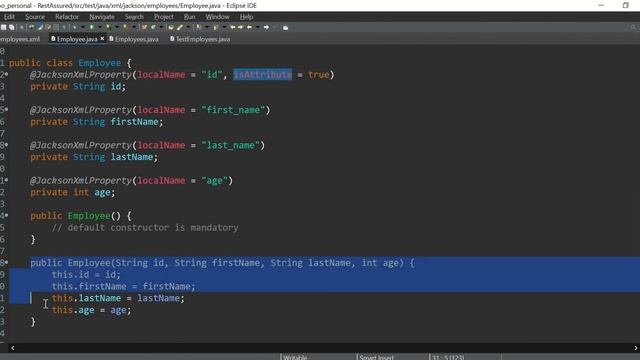Collapse the fold marker at the first_name annotation

[x=6, y=110]
